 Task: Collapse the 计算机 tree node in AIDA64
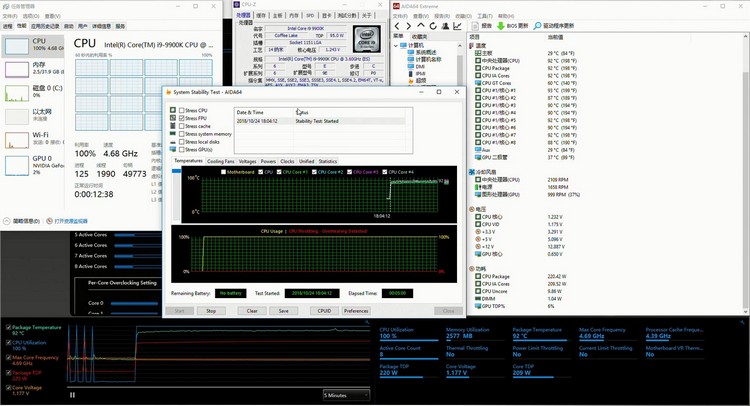pos(396,45)
